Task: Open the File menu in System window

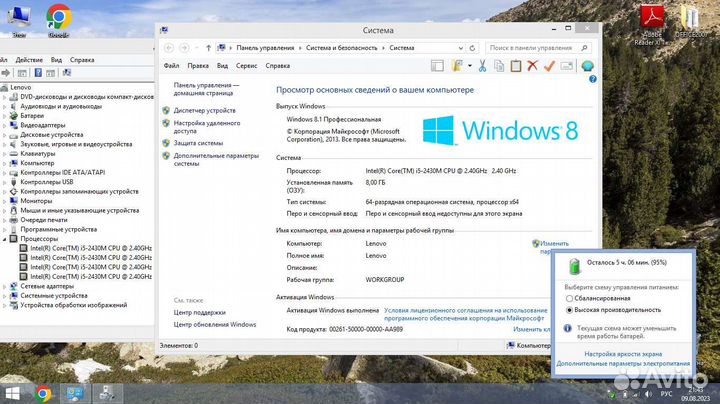Action: pos(171,66)
